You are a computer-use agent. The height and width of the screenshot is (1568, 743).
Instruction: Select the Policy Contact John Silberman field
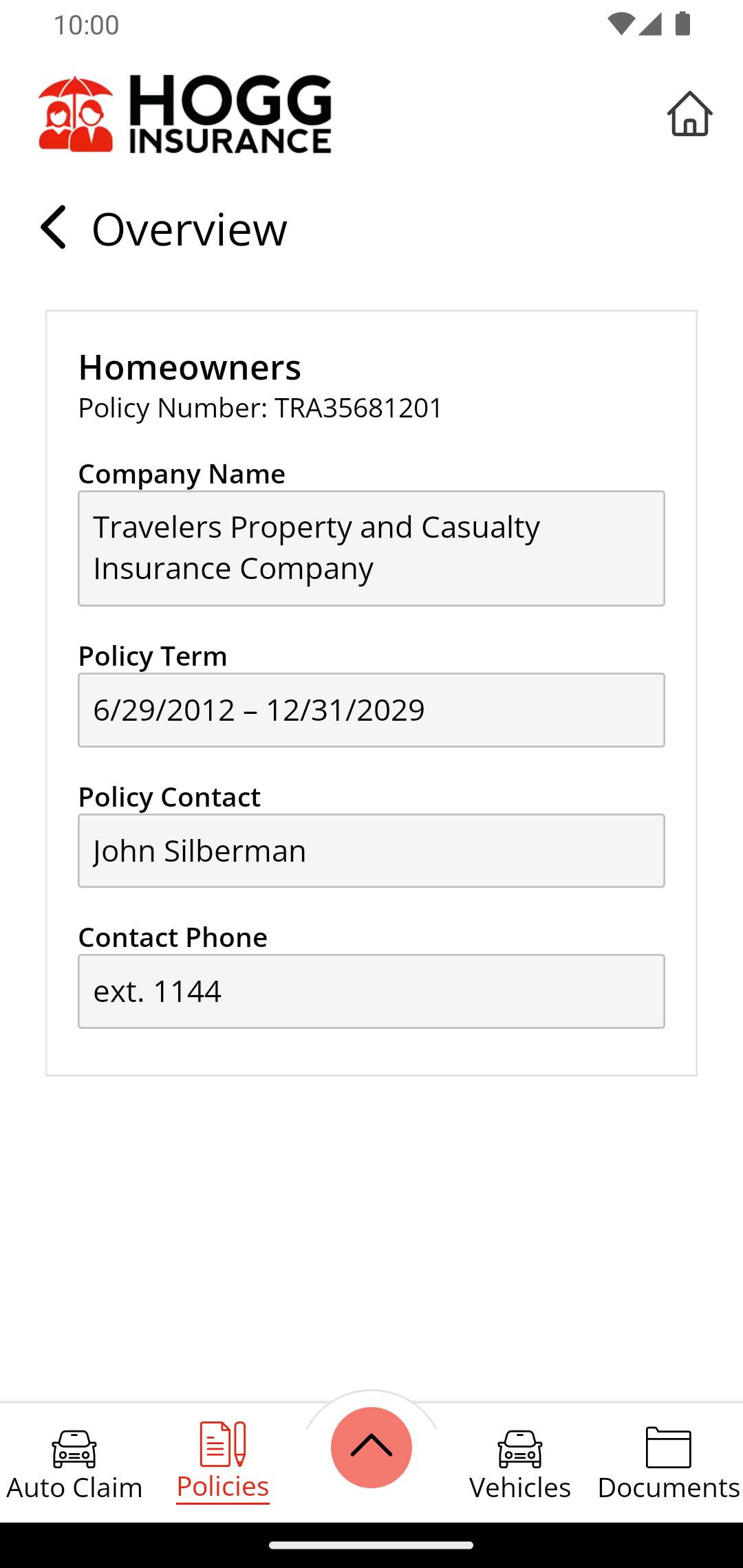tap(371, 851)
